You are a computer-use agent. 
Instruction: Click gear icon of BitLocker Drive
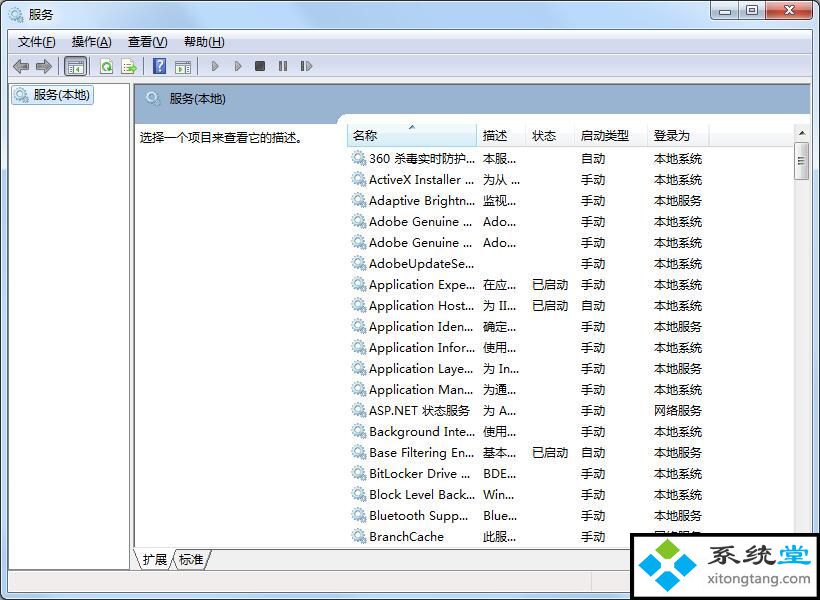tap(358, 473)
